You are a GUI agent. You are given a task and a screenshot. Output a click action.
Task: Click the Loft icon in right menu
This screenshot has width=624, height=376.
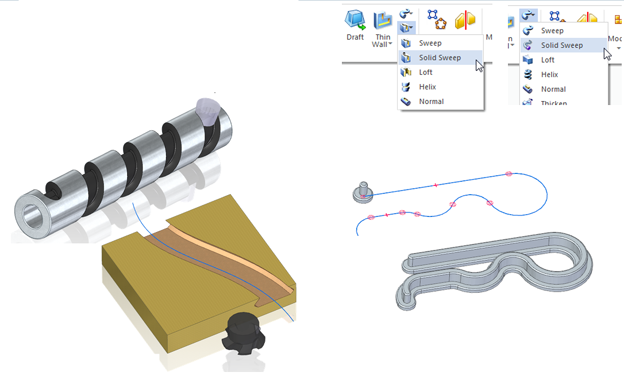(x=528, y=60)
